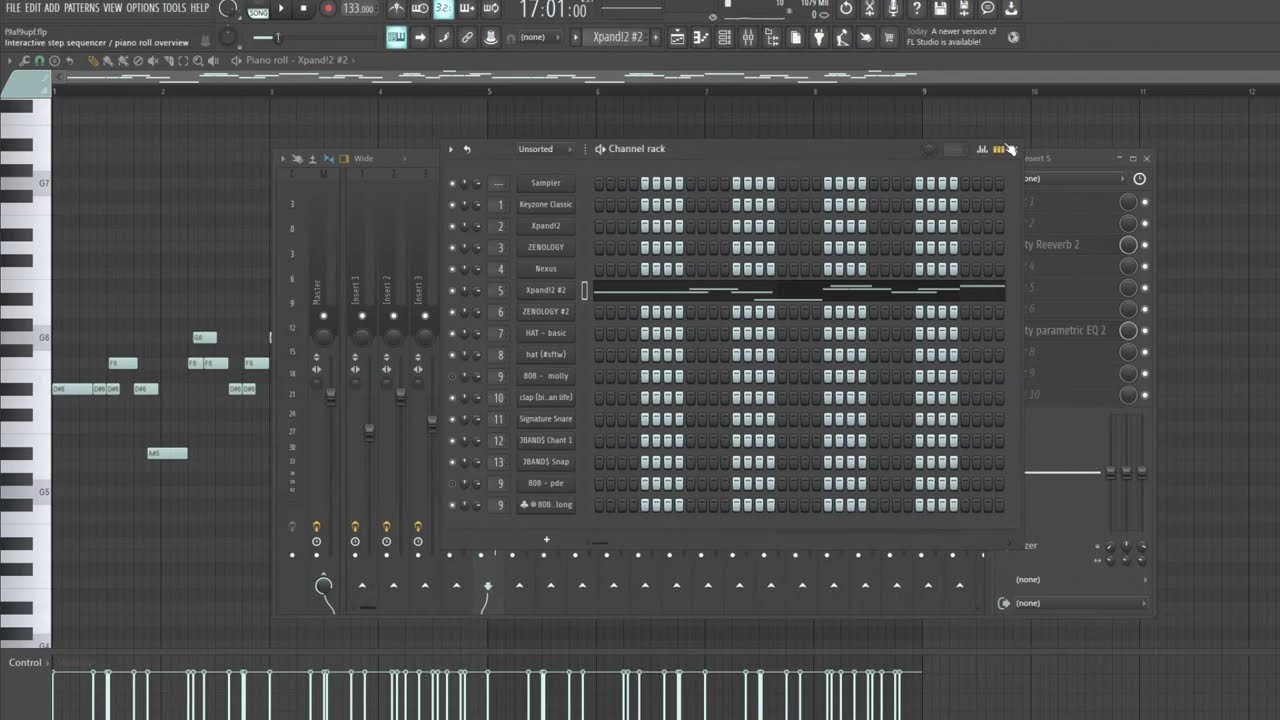This screenshot has width=1280, height=720.
Task: Click the link chain multilink icon
Action: (467, 38)
